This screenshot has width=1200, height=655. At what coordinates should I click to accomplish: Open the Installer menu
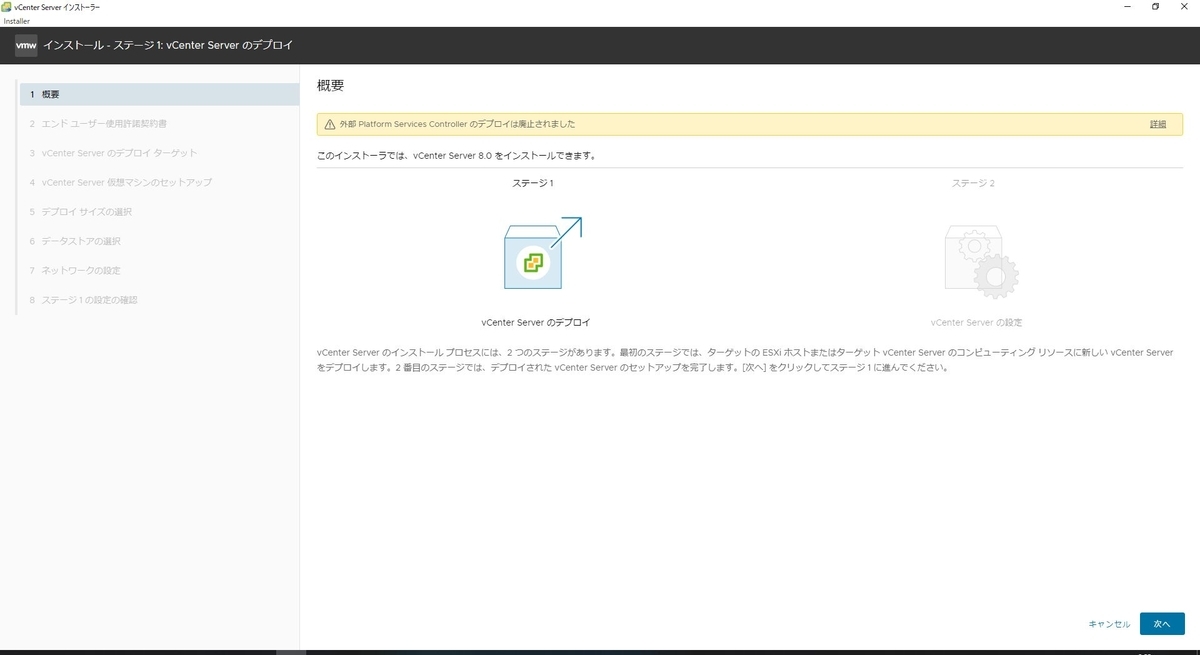click(17, 20)
